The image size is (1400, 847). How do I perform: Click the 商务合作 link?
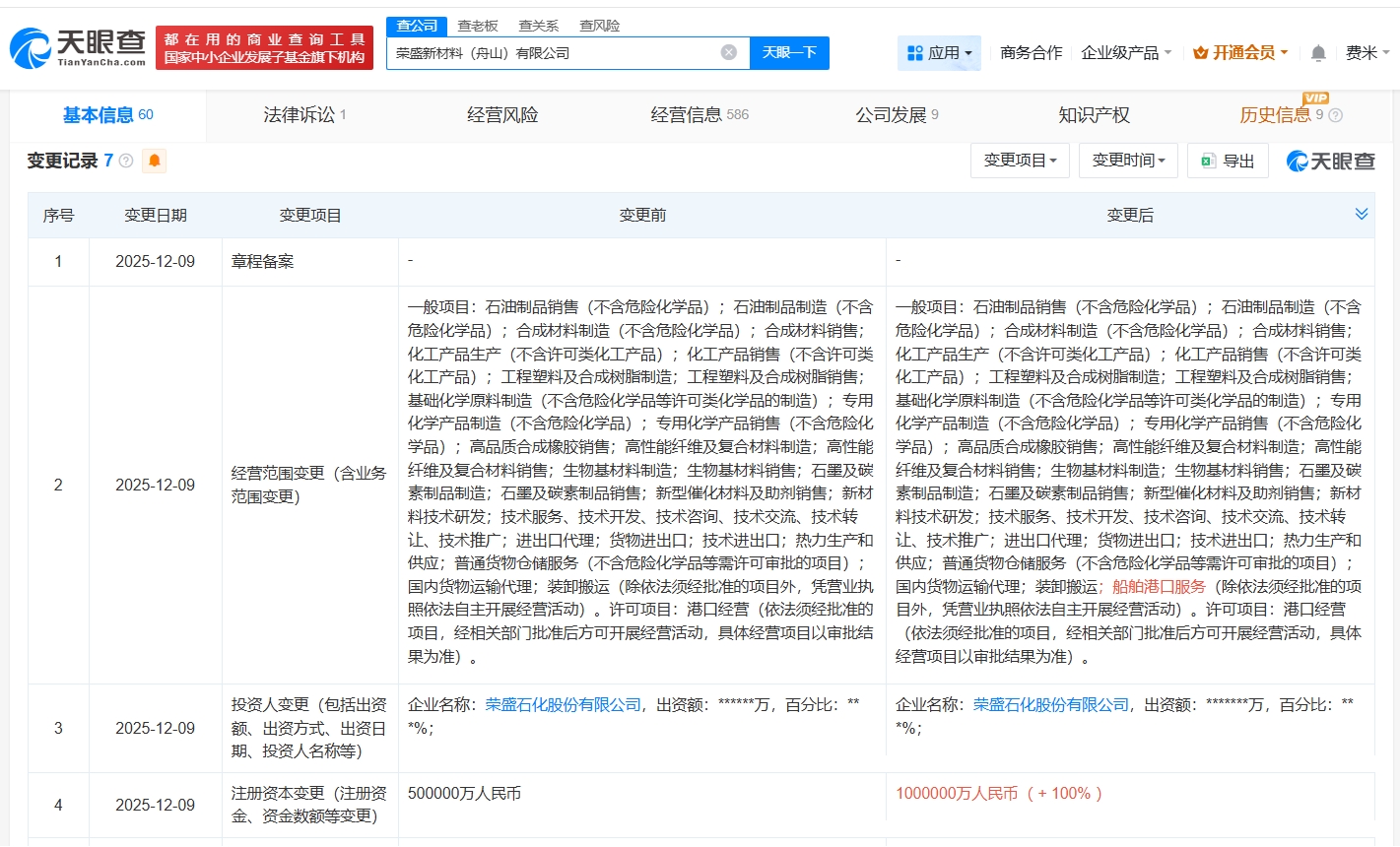coord(1031,53)
